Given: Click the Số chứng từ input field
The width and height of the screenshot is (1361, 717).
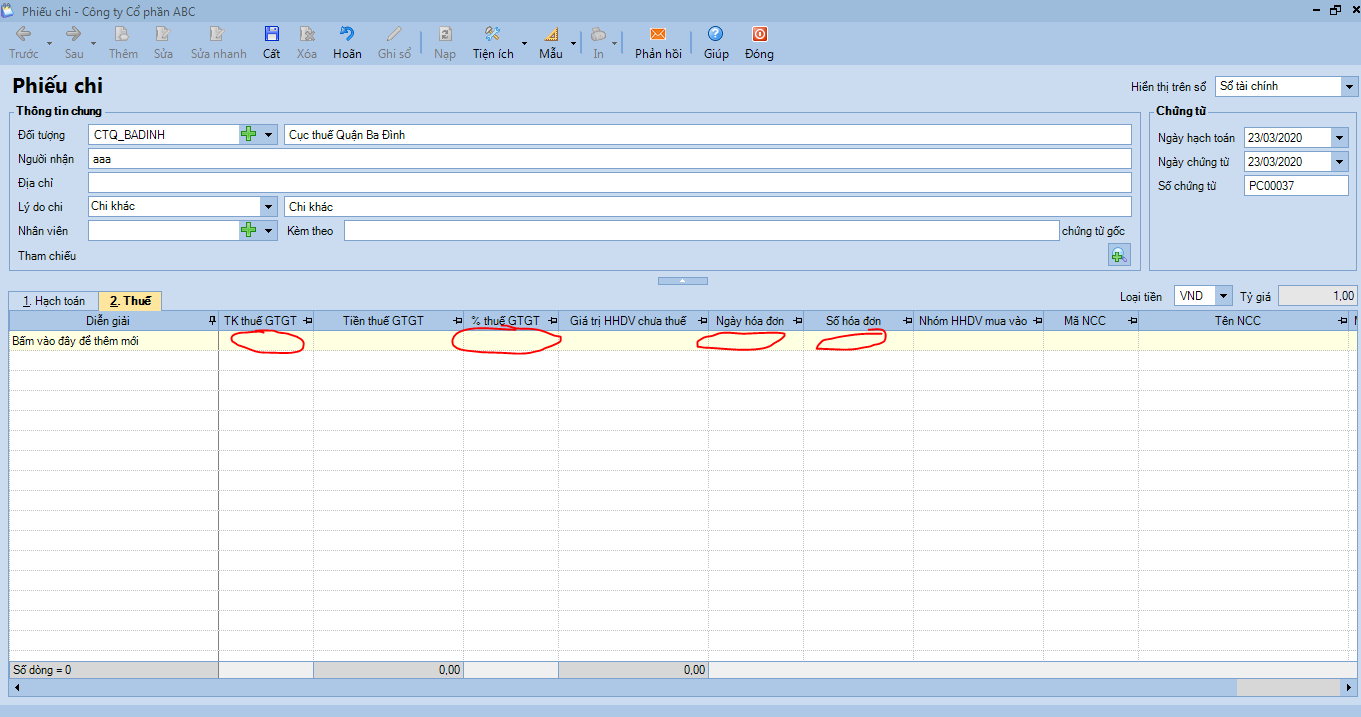Looking at the screenshot, I should 1295,186.
